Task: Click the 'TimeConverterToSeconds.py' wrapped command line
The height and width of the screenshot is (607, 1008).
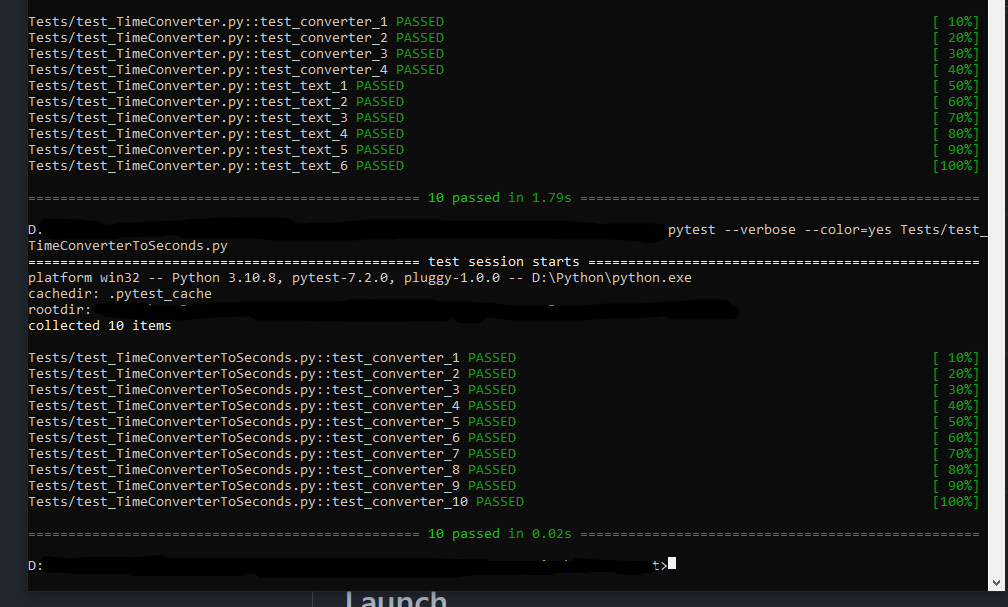Action: [128, 246]
